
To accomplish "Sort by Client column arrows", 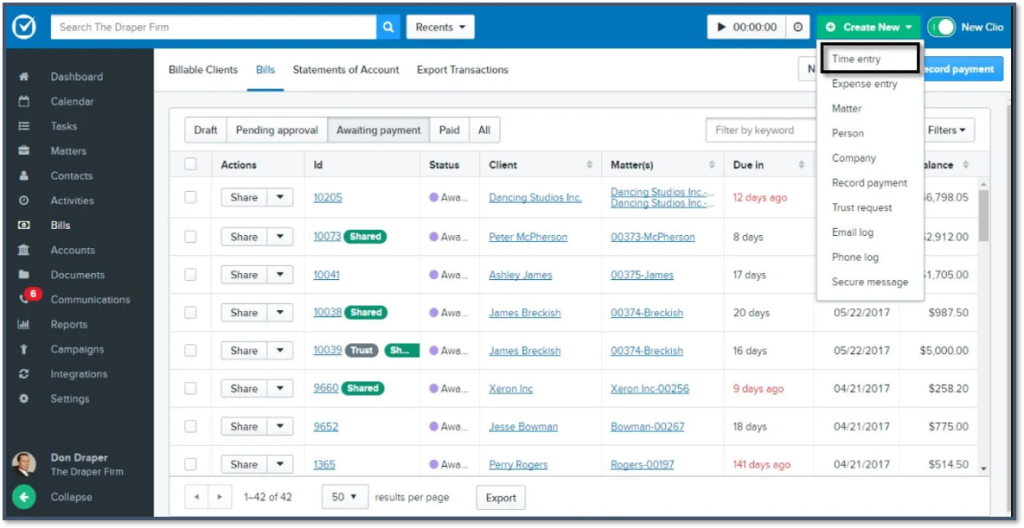I will [x=590, y=165].
